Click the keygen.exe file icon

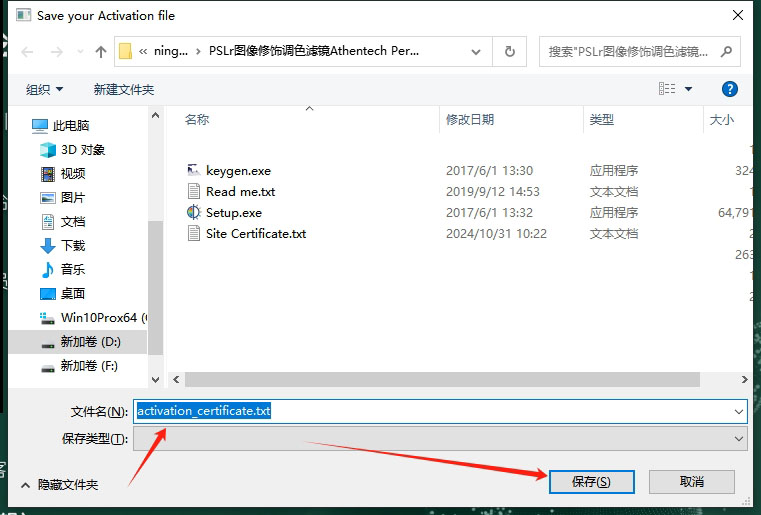[194, 170]
